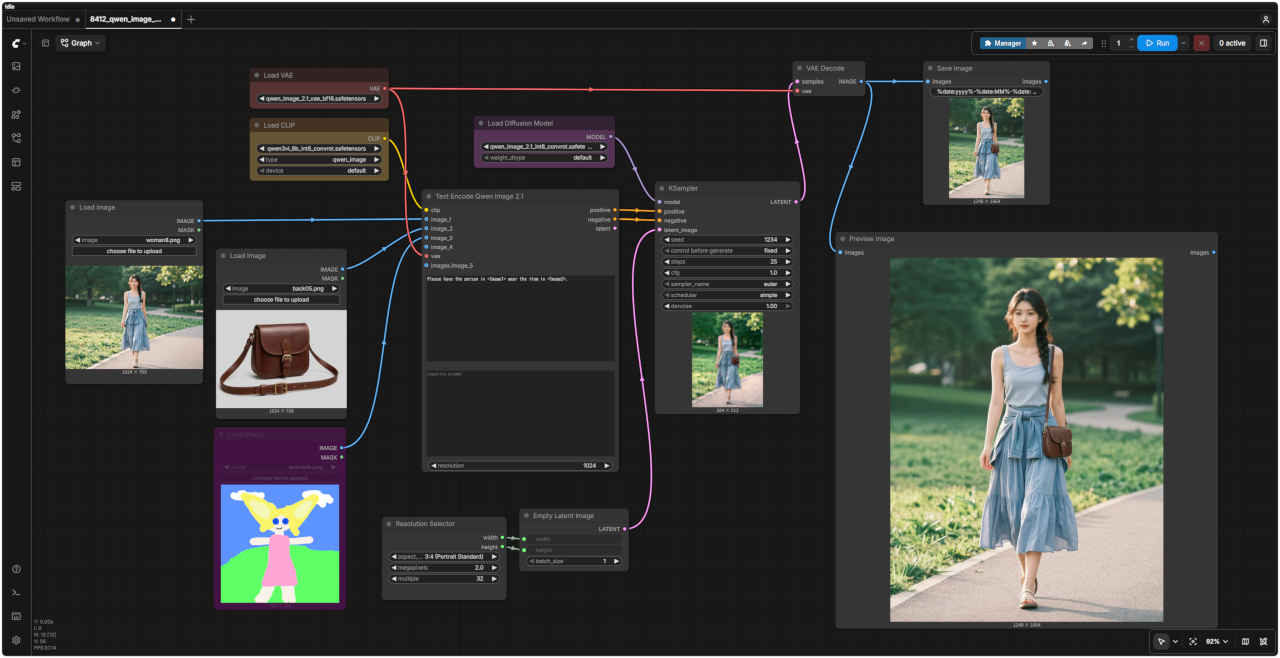Viewport: 1280px width, 658px height.
Task: Open the Load CLIP type qwen_image combo
Action: (x=319, y=159)
